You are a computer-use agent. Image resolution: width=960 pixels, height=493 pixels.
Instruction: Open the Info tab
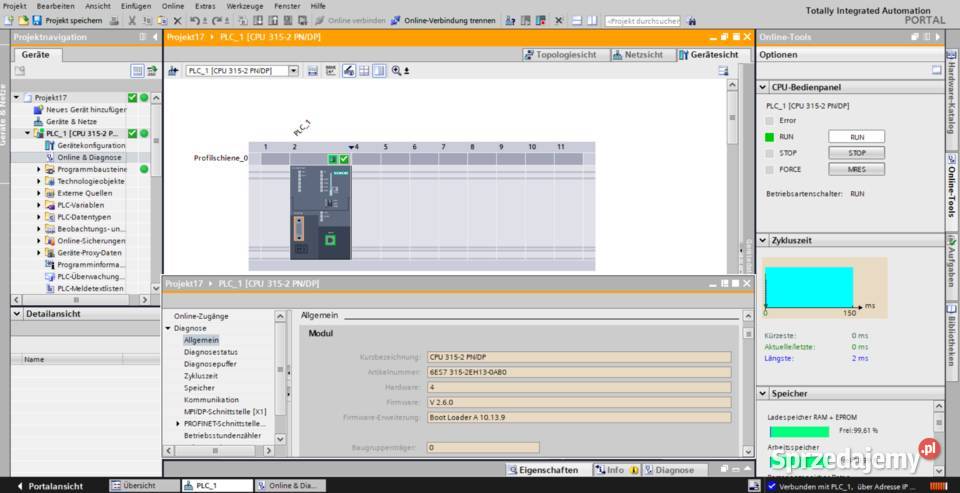pyautogui.click(x=615, y=470)
